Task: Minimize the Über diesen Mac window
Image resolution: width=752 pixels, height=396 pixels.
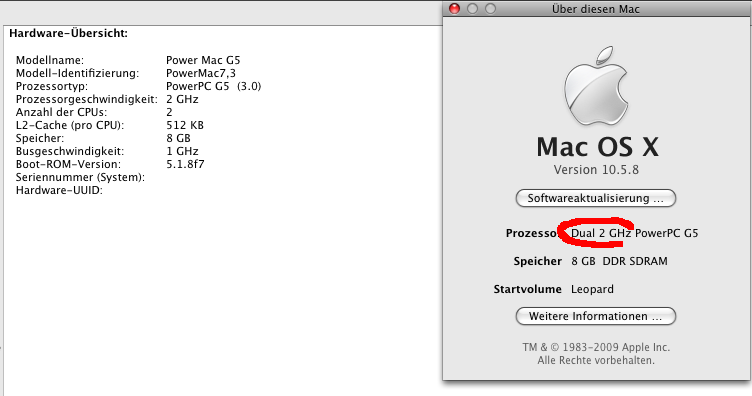Action: (x=472, y=9)
